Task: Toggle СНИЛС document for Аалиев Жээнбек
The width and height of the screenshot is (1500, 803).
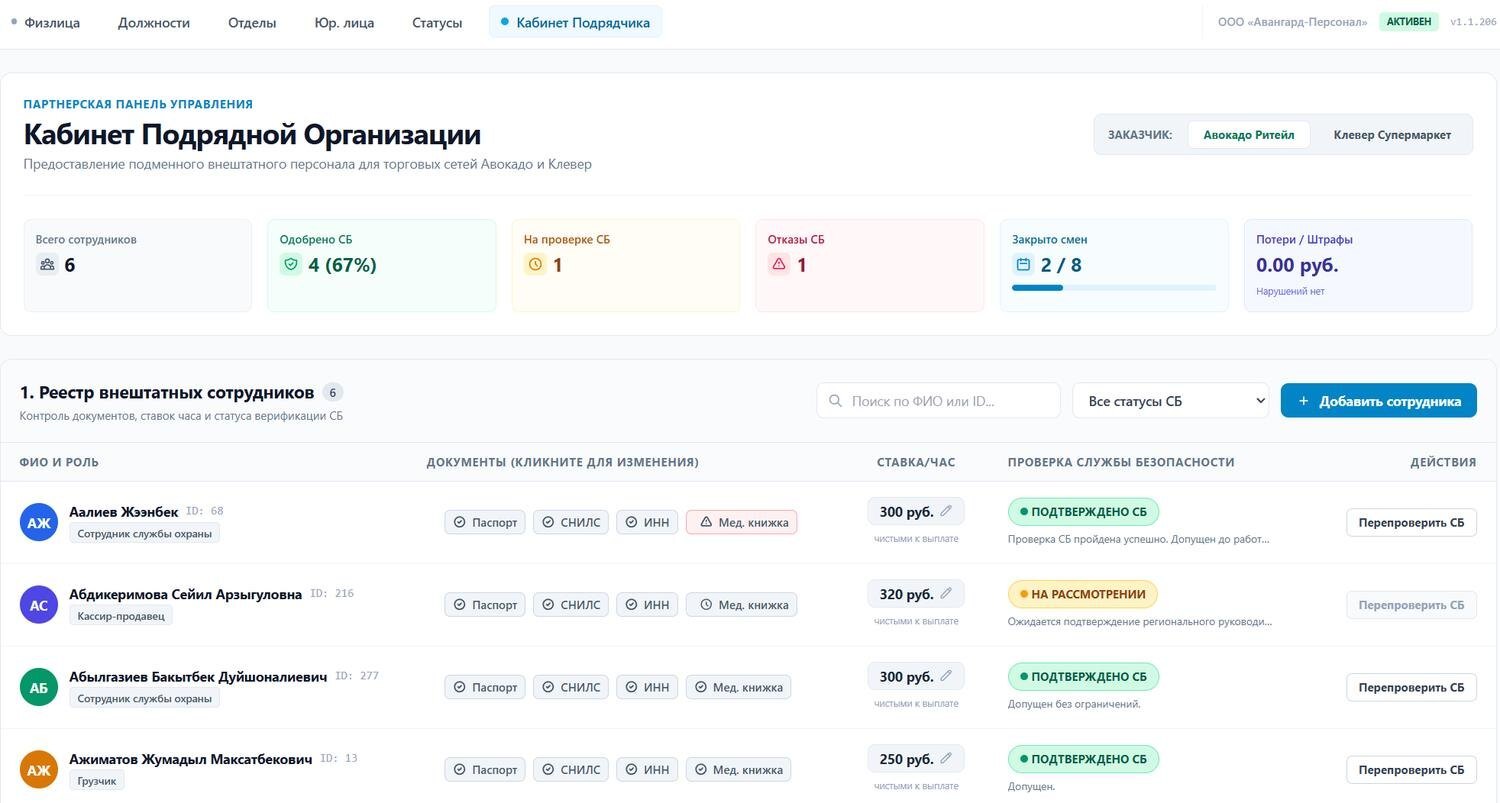Action: pos(571,522)
